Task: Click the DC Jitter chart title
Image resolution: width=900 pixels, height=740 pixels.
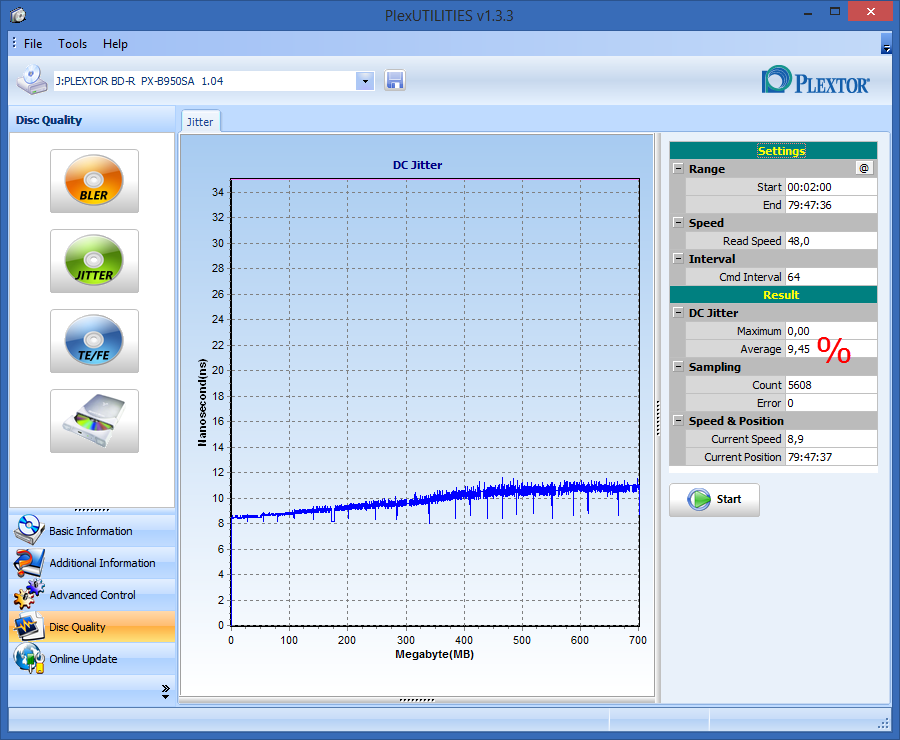Action: (417, 165)
